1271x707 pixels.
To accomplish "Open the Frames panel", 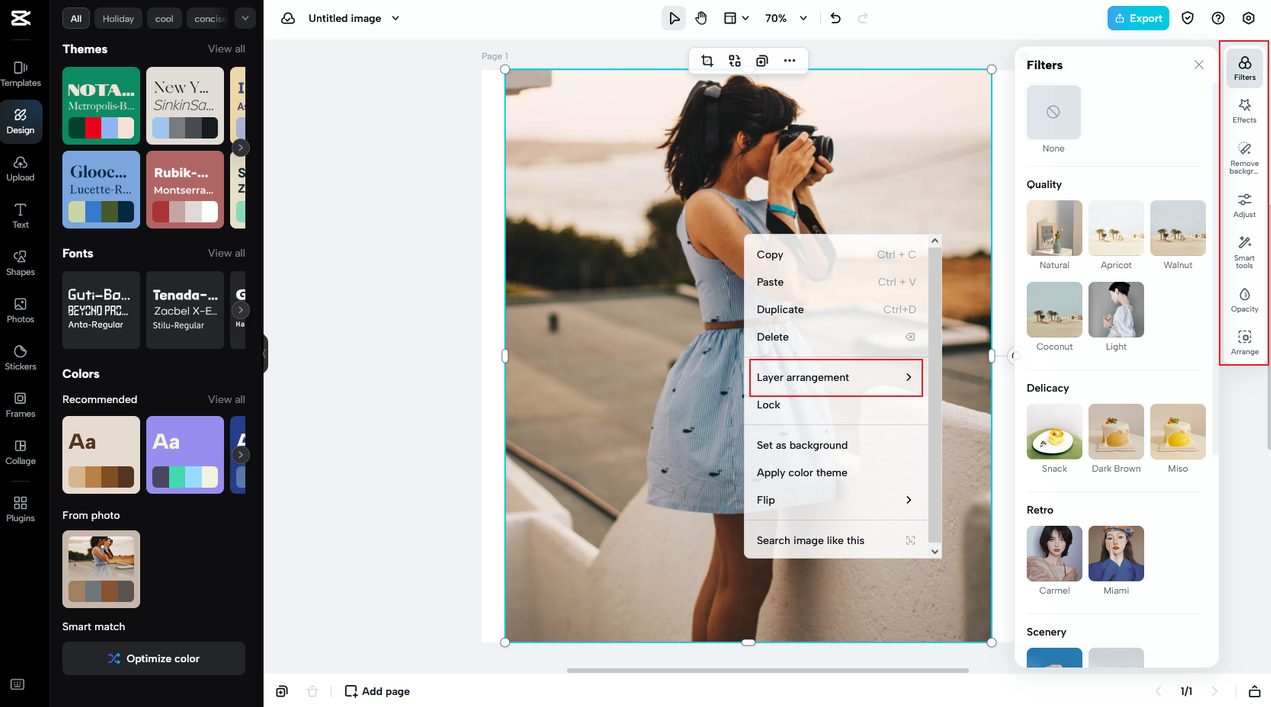I will tap(20, 404).
